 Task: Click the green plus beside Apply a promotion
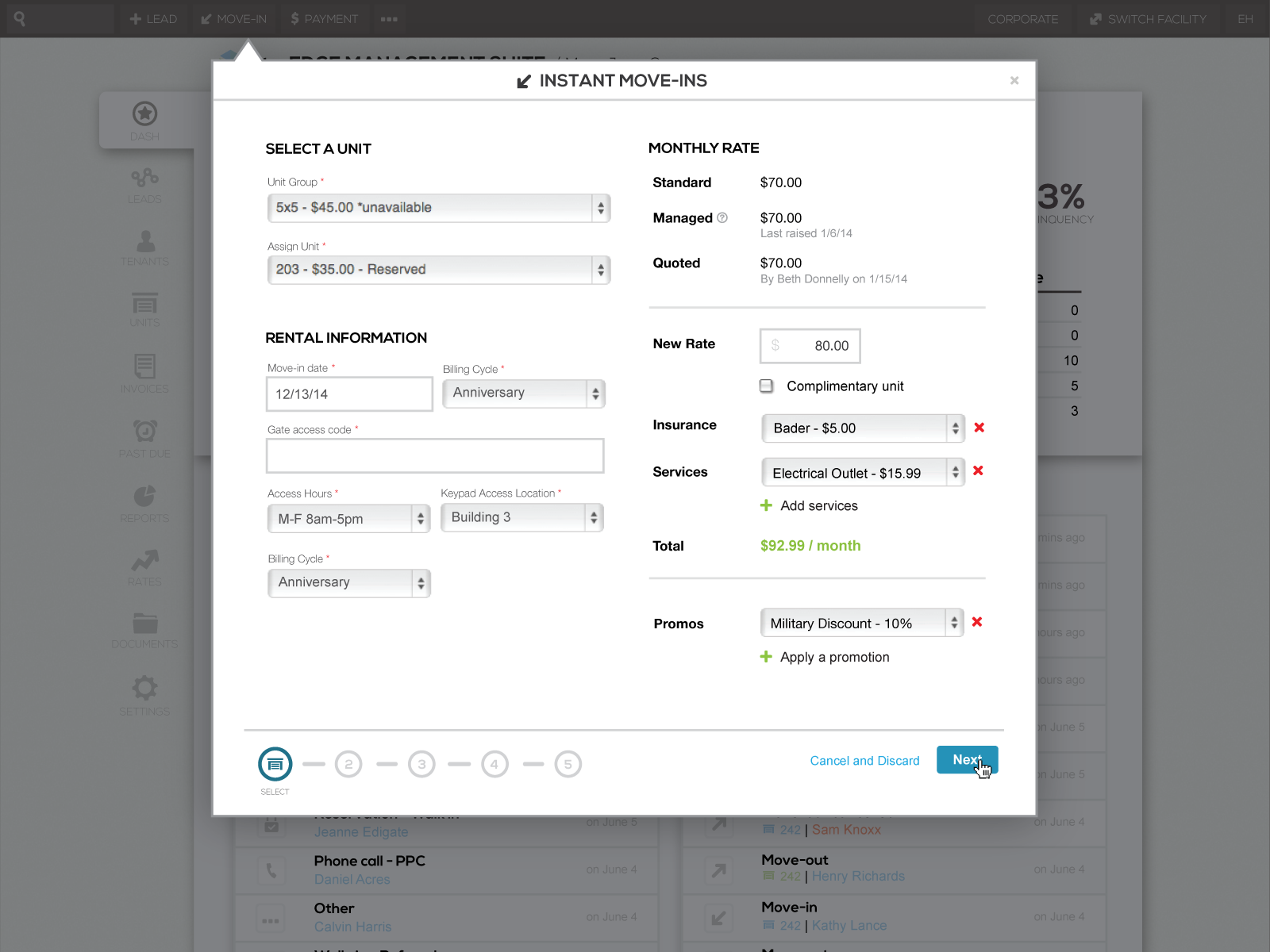766,657
